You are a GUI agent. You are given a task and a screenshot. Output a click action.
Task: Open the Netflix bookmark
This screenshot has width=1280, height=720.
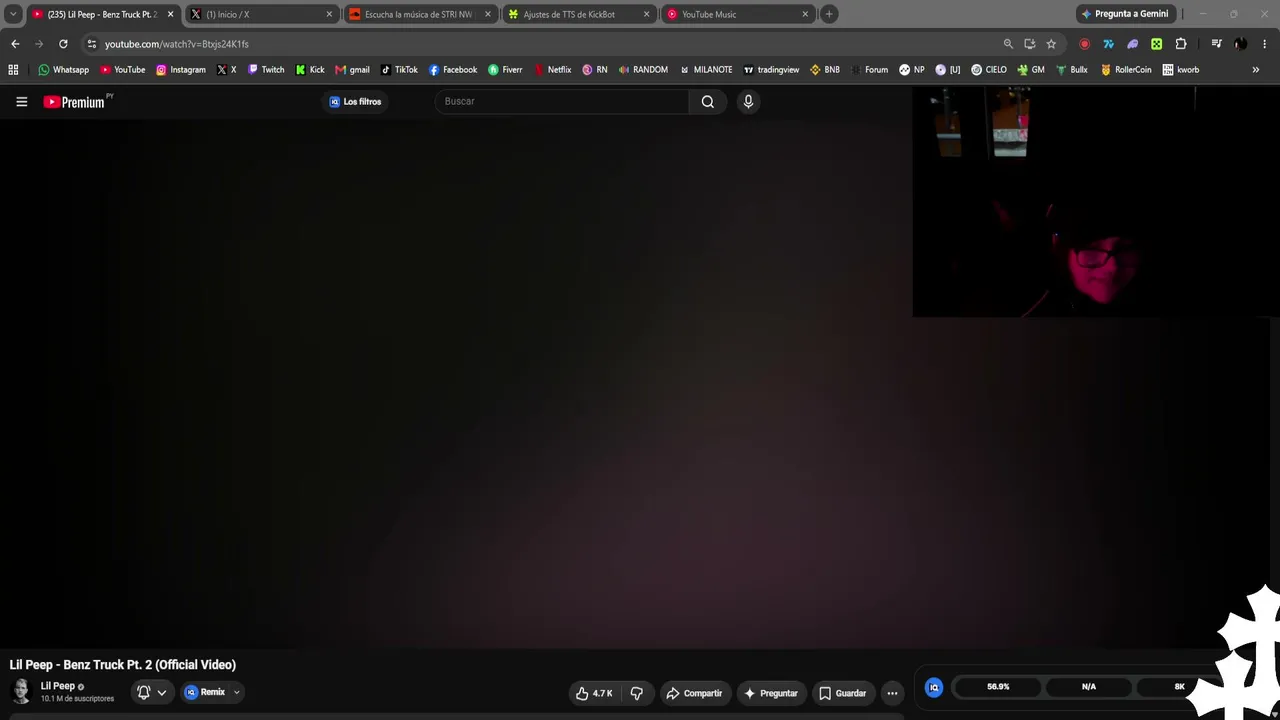point(552,70)
